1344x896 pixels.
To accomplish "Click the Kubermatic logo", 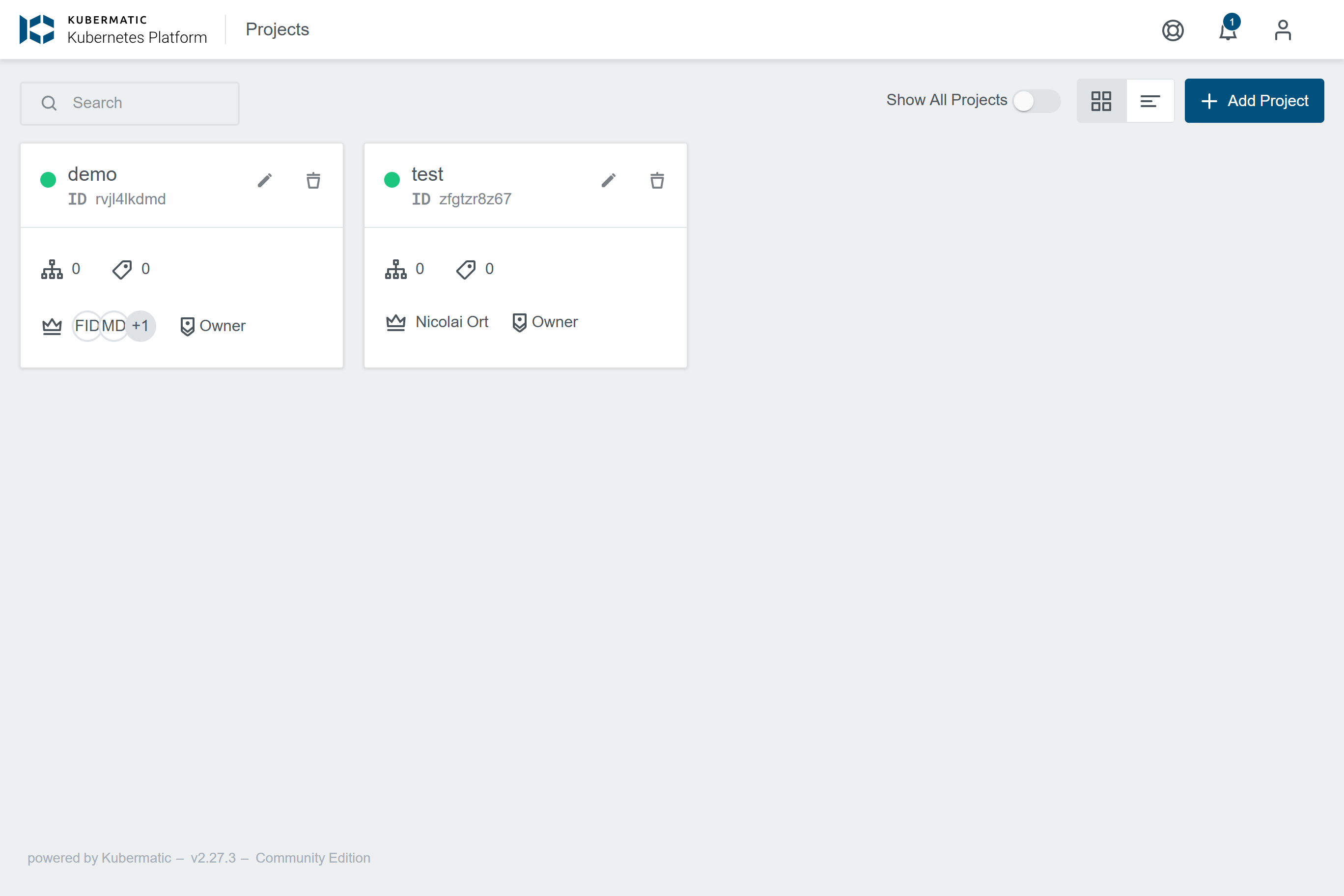I will [37, 29].
